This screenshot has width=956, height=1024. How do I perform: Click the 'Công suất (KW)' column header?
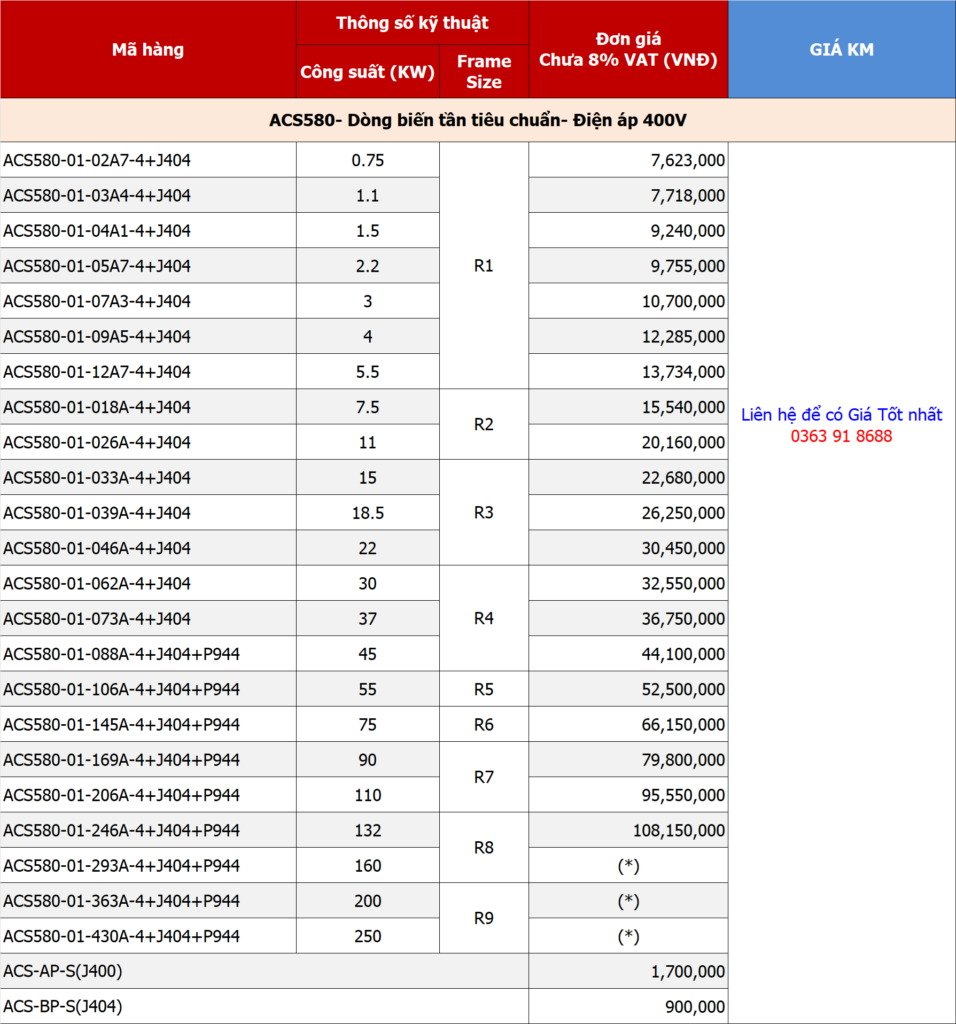367,72
